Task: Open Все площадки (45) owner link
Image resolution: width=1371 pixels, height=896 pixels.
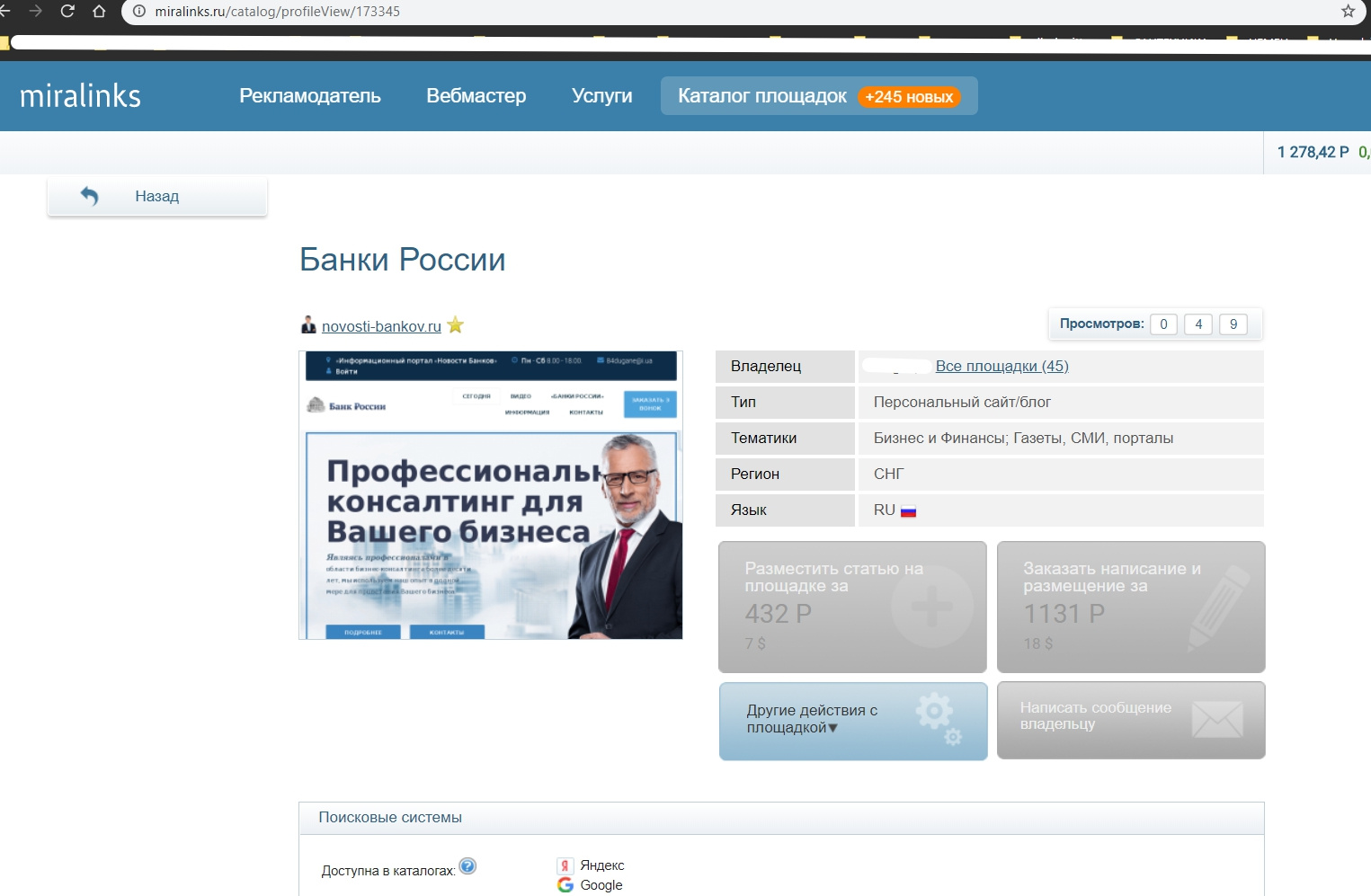Action: pos(1002,366)
